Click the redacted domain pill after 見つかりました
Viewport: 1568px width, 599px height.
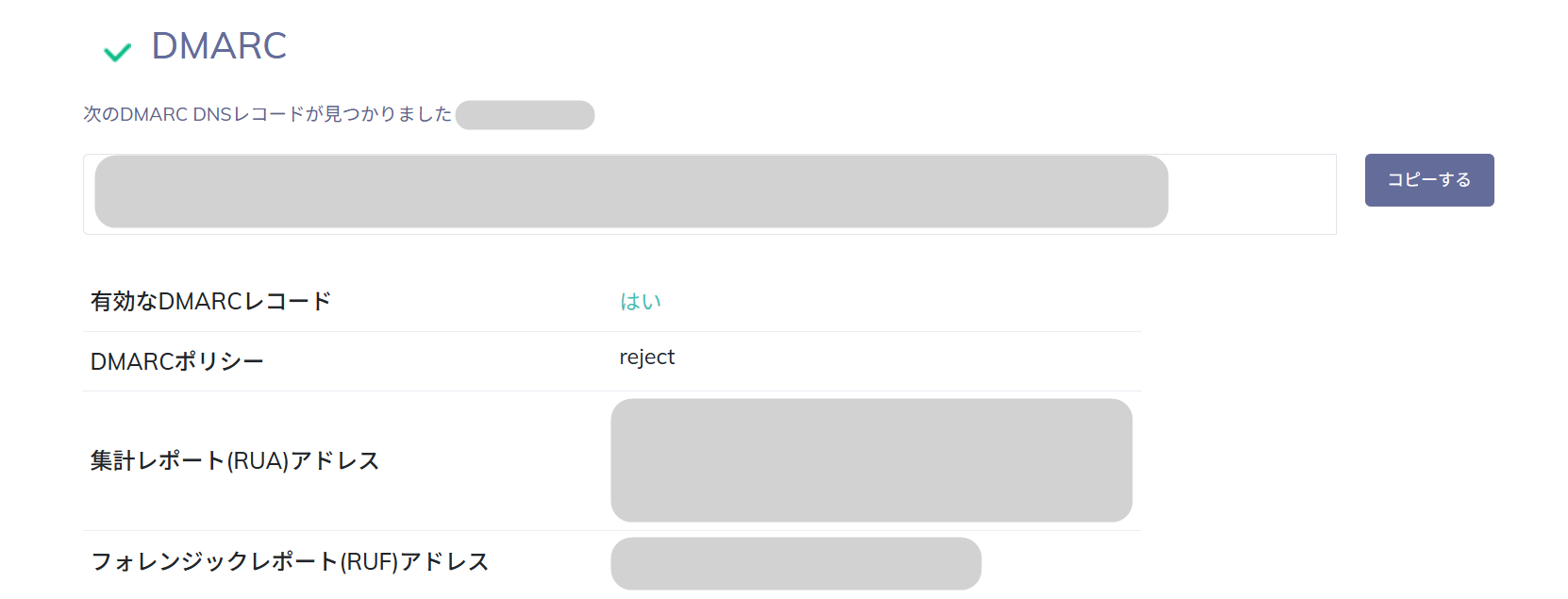click(x=525, y=115)
